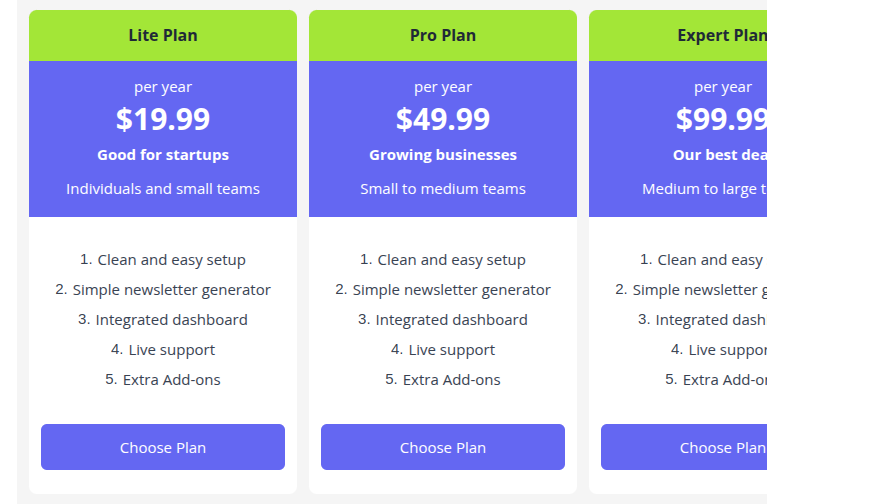Click the $19.99 price

click(x=163, y=119)
